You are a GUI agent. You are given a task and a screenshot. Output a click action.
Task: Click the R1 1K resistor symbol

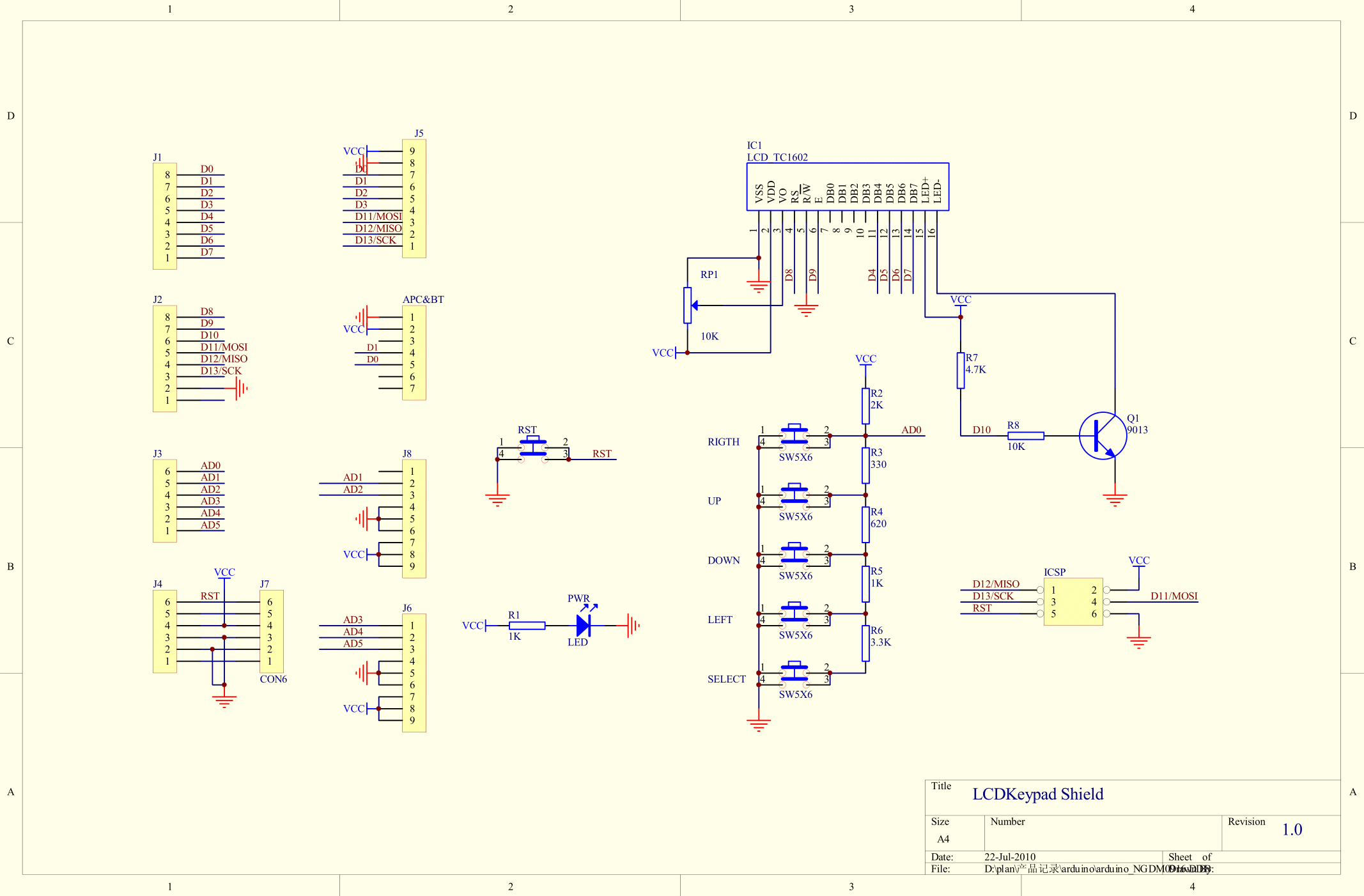tap(527, 626)
